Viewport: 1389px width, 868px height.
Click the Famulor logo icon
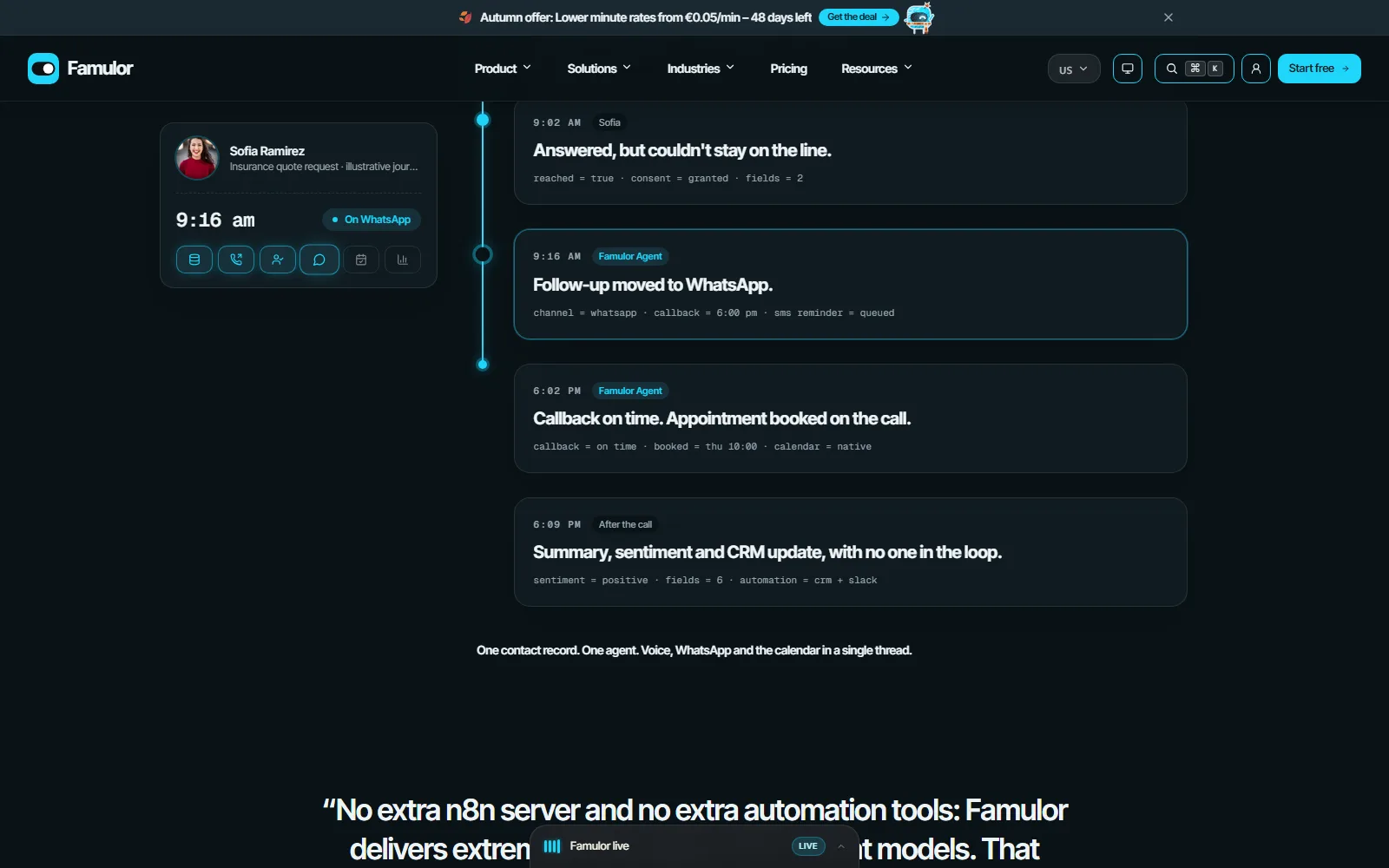pyautogui.click(x=43, y=69)
